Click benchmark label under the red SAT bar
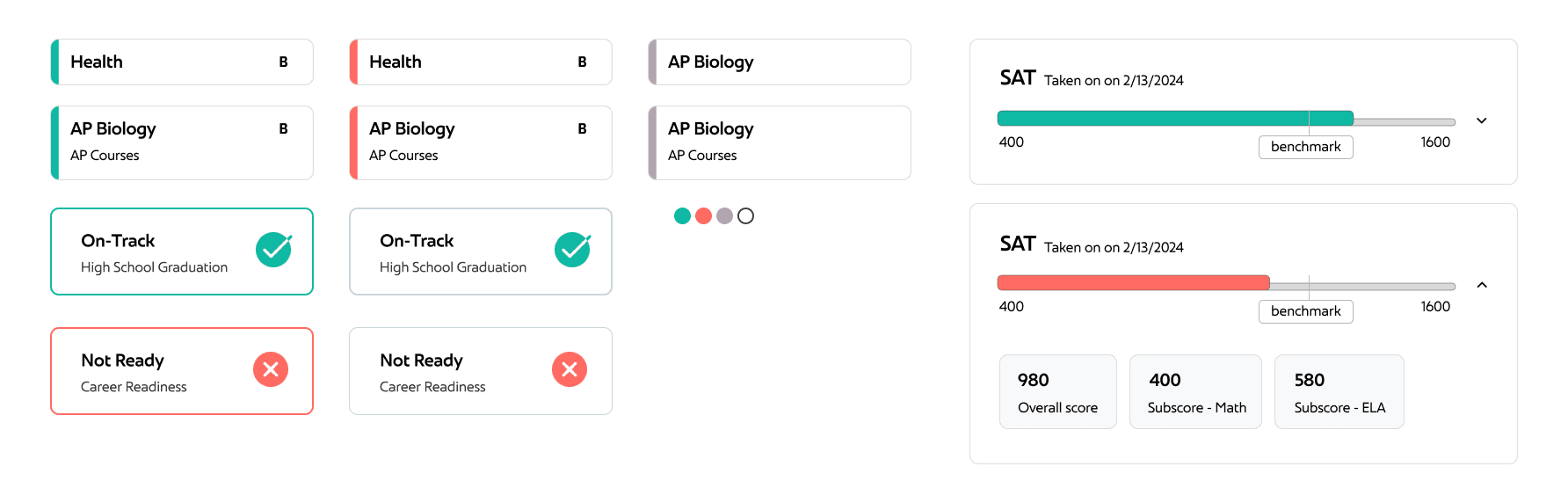The height and width of the screenshot is (503, 1568). 1306,311
